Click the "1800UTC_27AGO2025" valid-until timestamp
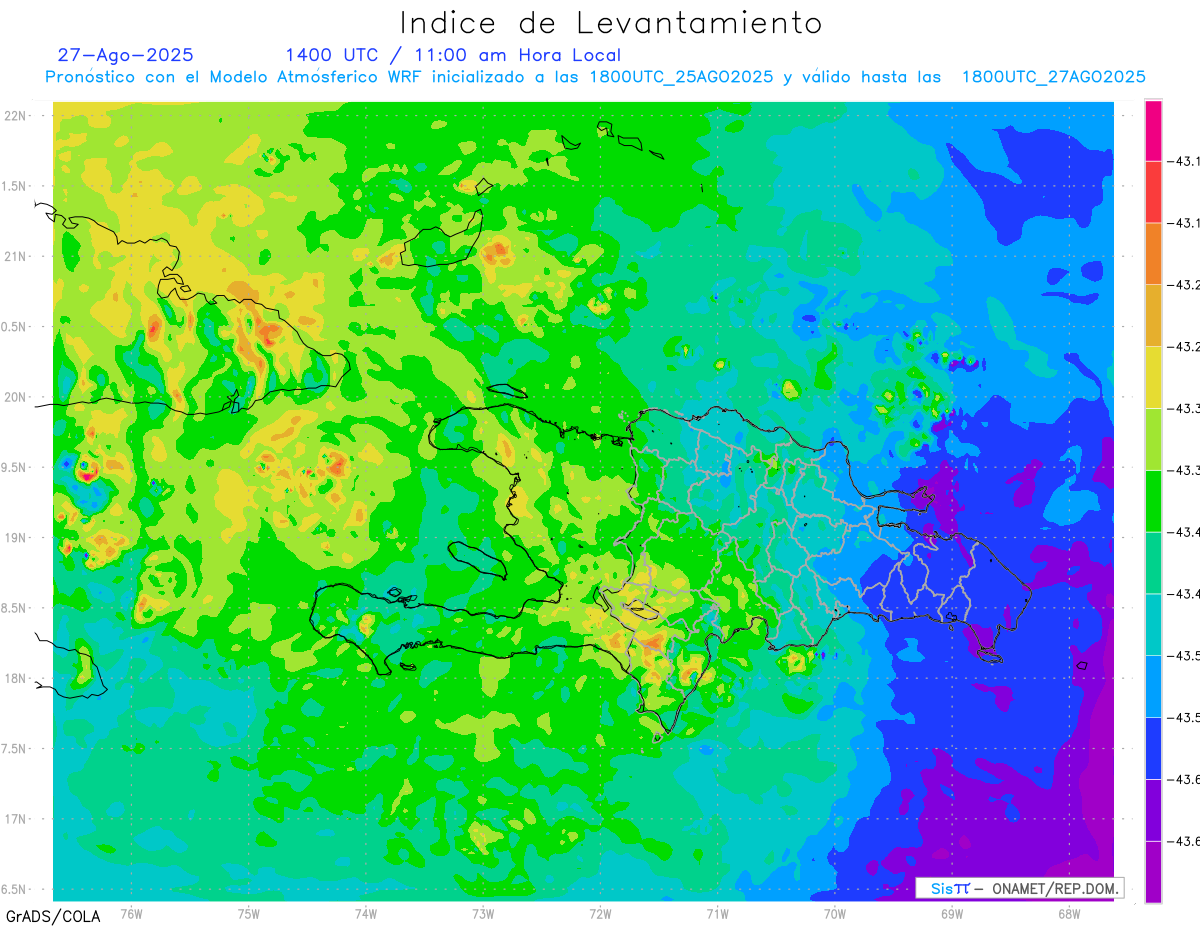The height and width of the screenshot is (927, 1200). pyautogui.click(x=1053, y=77)
